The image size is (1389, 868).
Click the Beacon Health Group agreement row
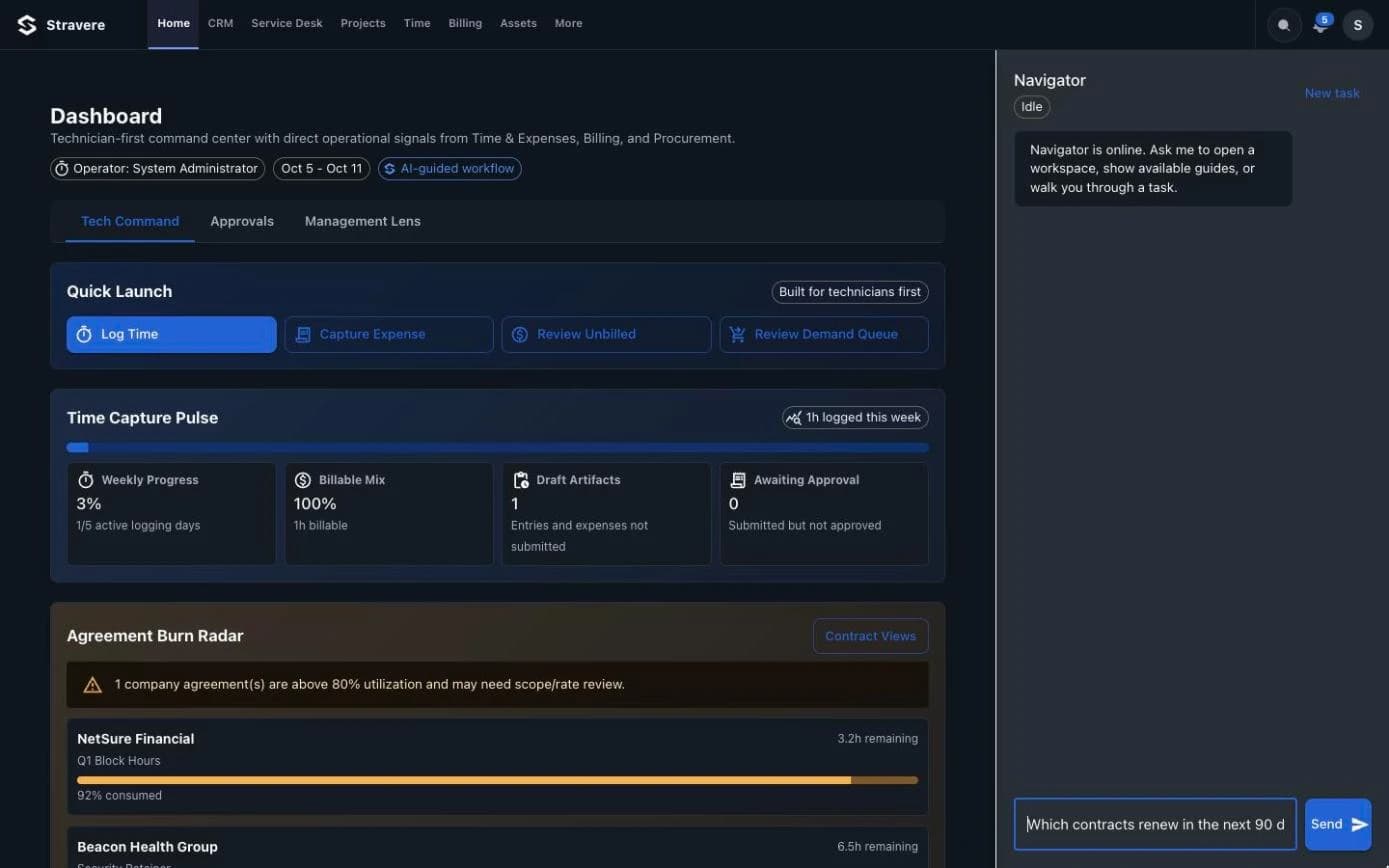click(498, 847)
